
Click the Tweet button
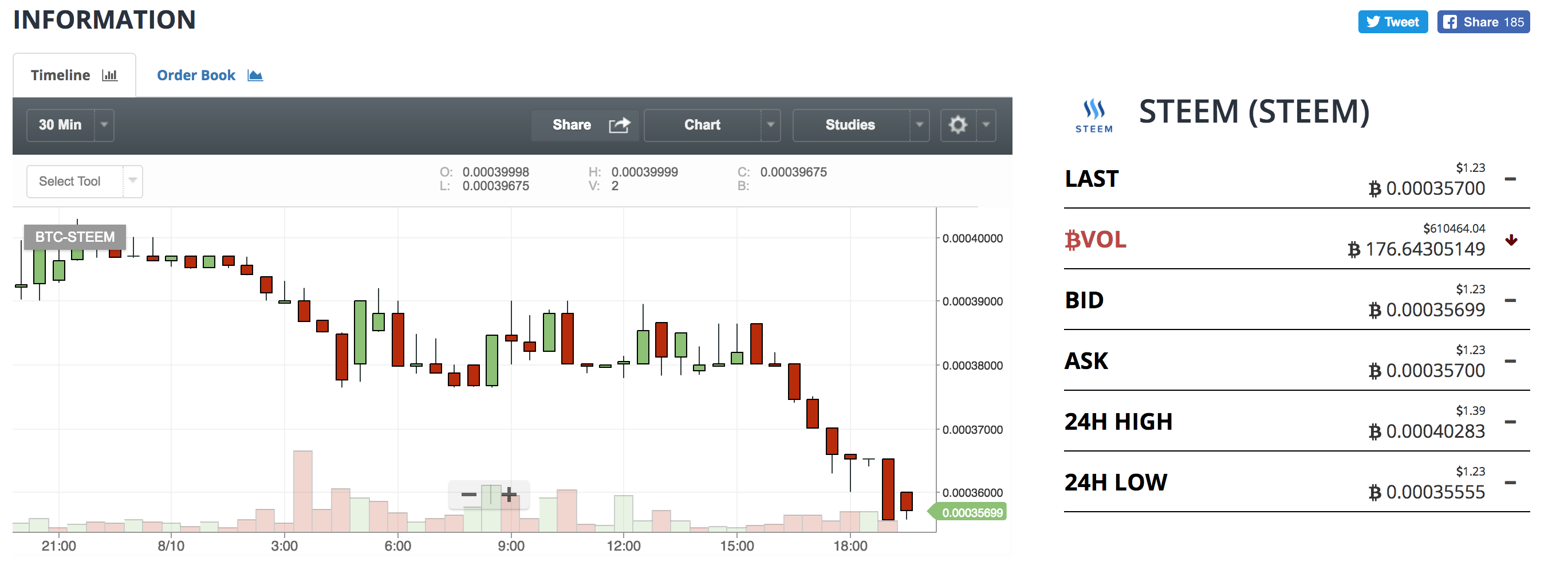click(1393, 22)
